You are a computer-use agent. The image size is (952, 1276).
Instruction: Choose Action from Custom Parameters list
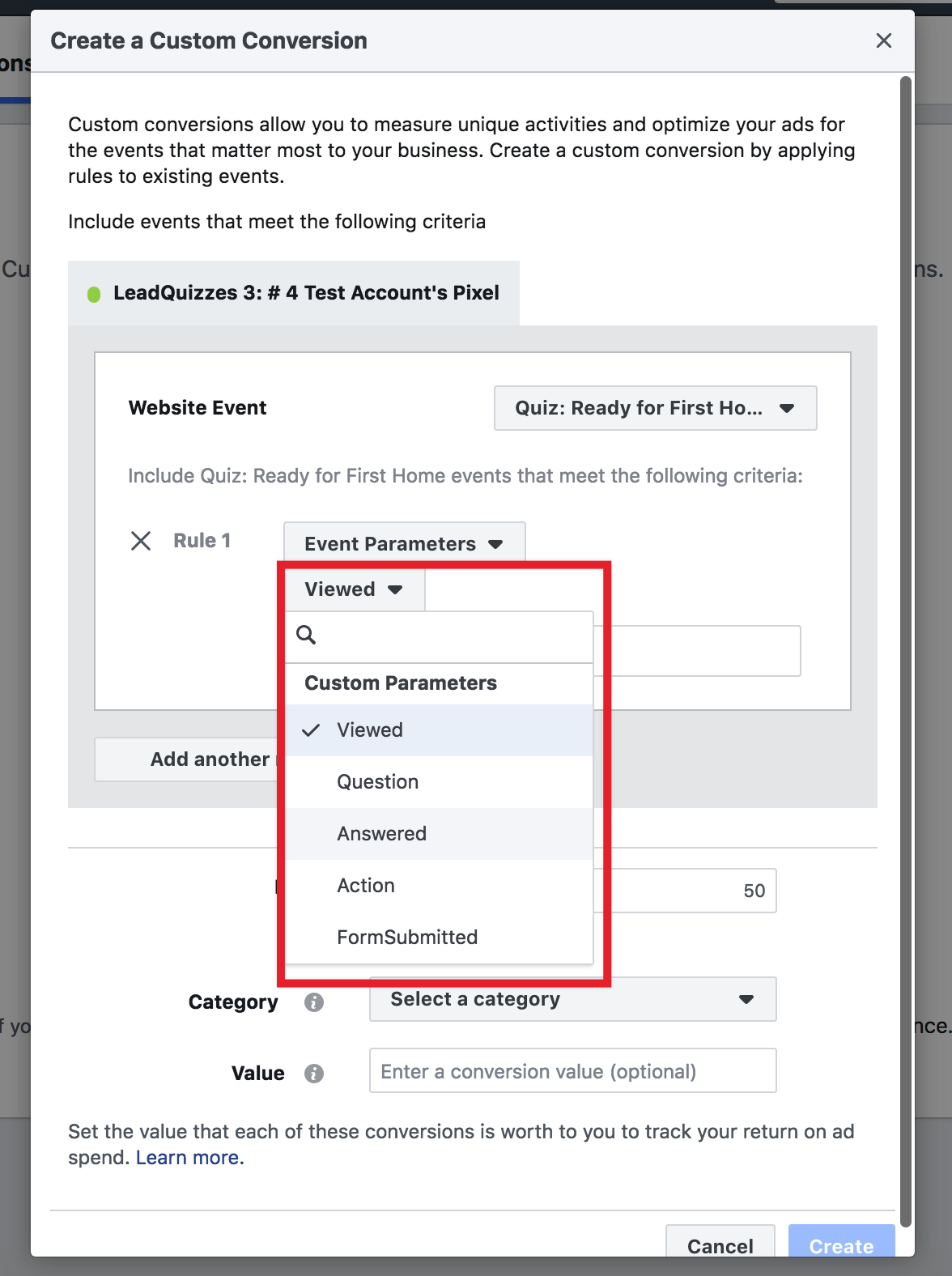(x=439, y=886)
